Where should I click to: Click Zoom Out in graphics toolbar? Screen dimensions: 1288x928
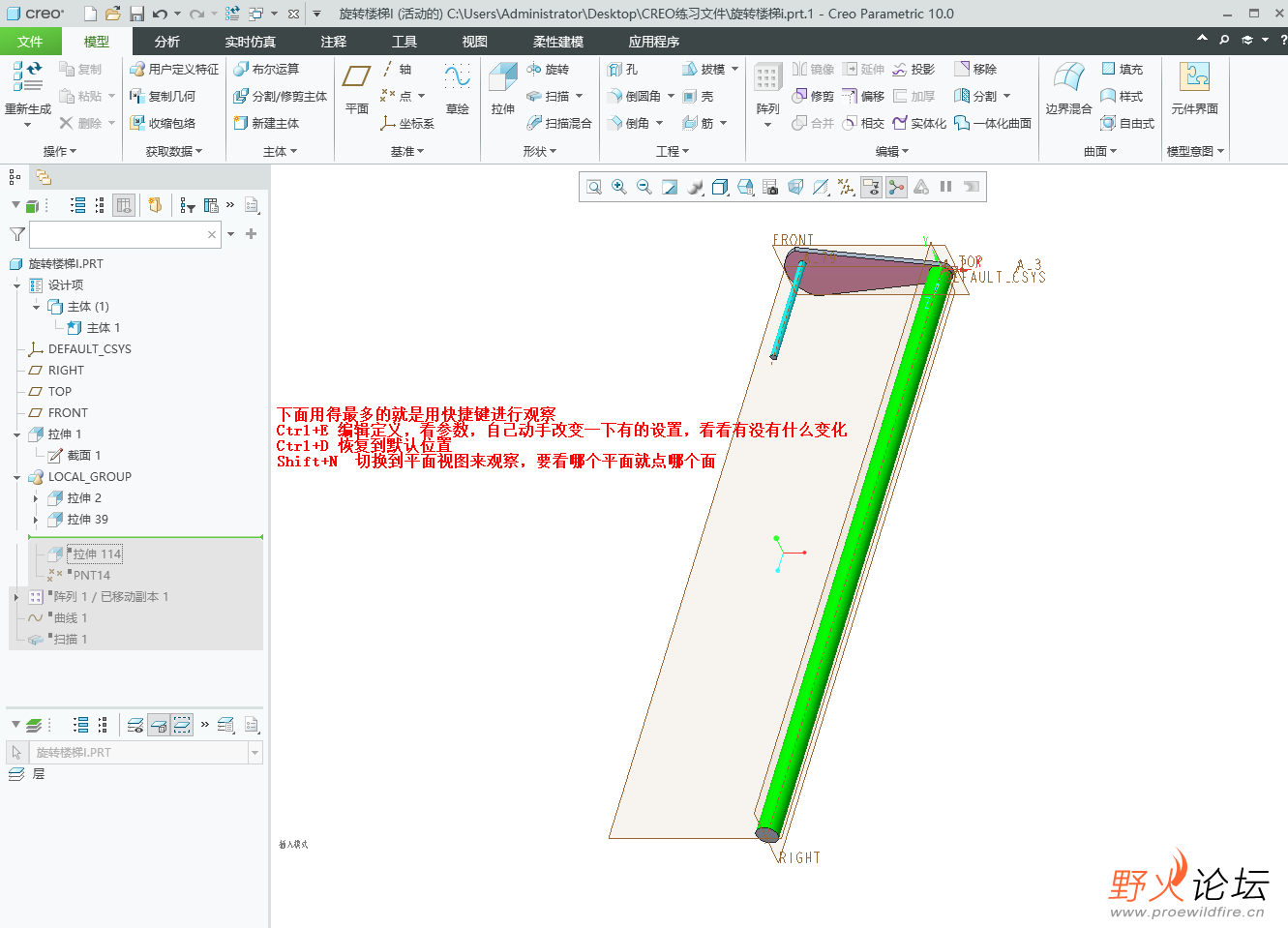click(x=644, y=187)
